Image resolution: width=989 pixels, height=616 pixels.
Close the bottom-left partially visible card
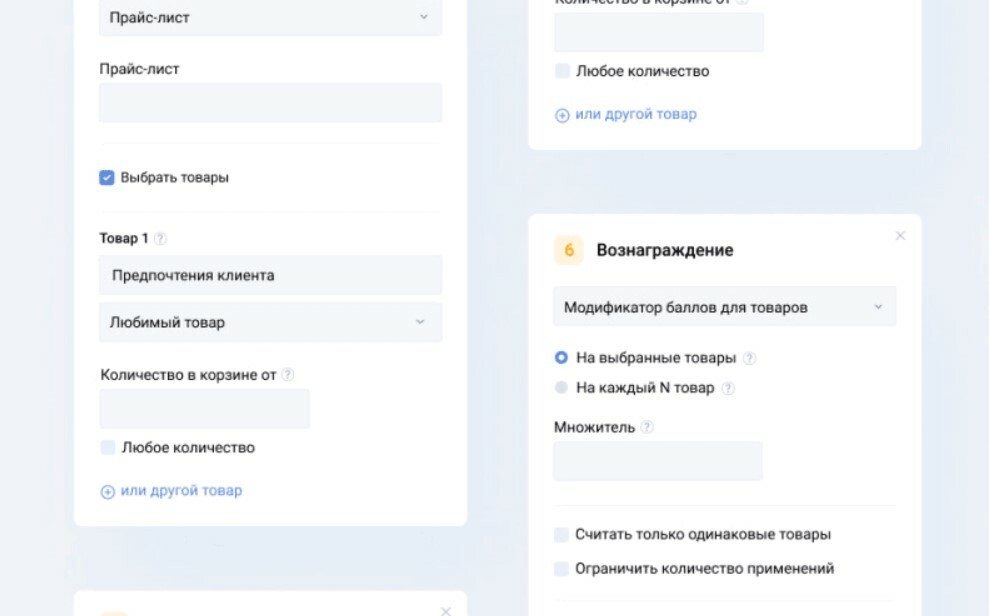click(446, 611)
